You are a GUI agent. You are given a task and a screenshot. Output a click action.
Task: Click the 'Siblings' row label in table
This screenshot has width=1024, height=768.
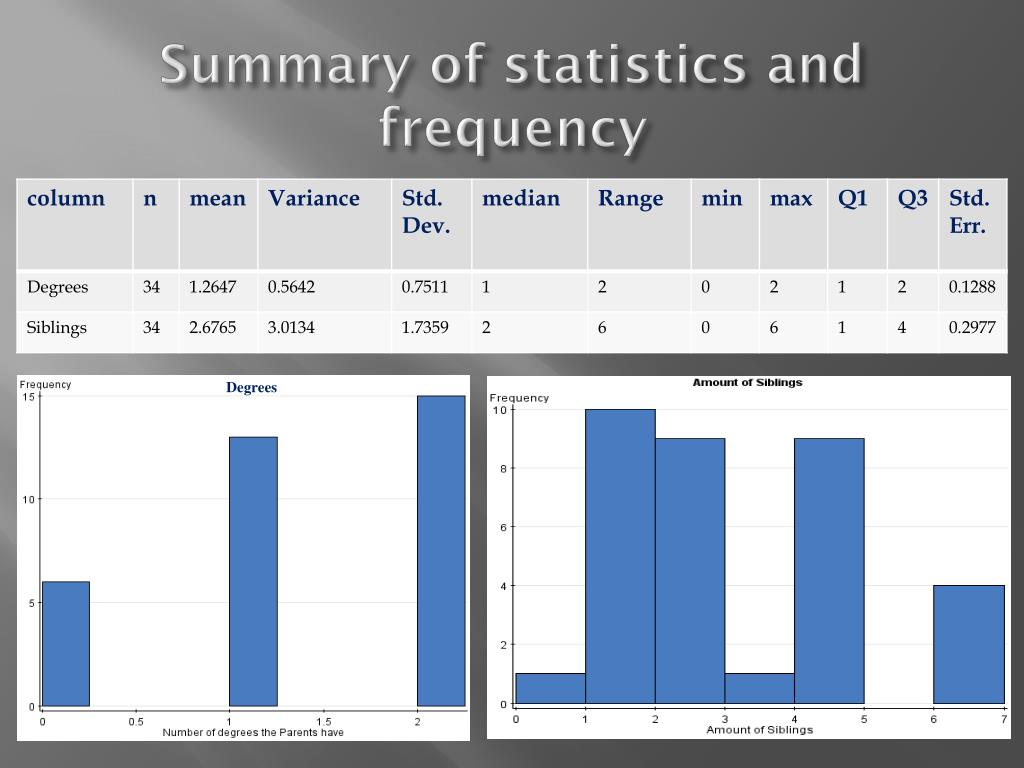point(56,327)
